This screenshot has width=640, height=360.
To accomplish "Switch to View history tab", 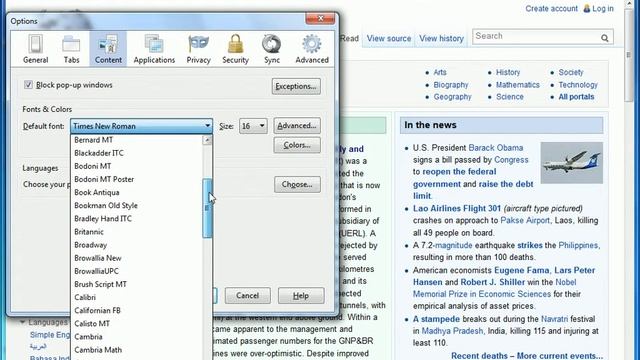I will click(441, 38).
